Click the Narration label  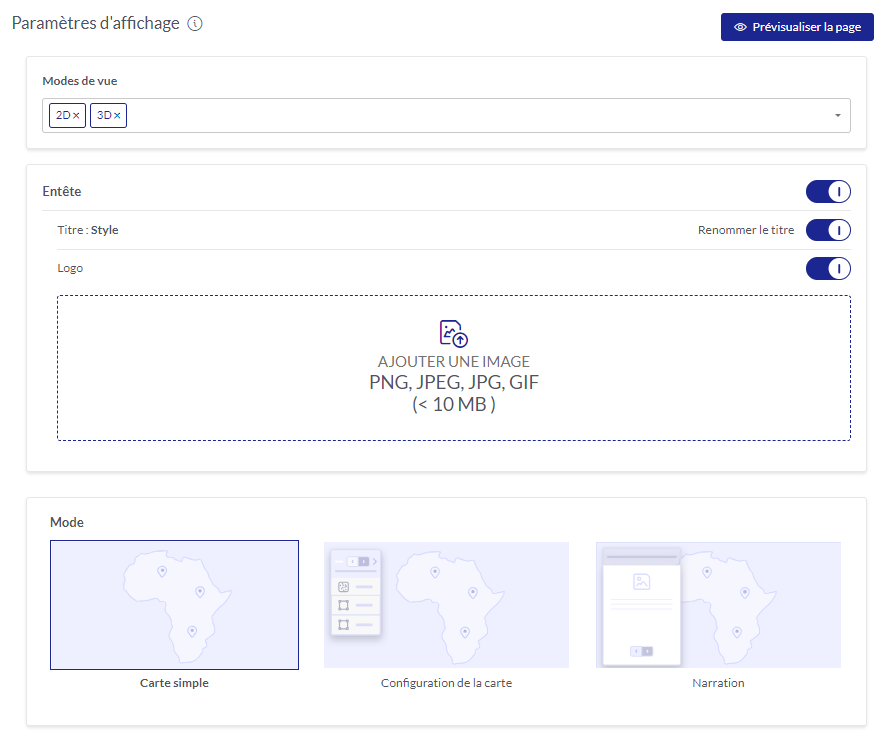pyautogui.click(x=718, y=683)
